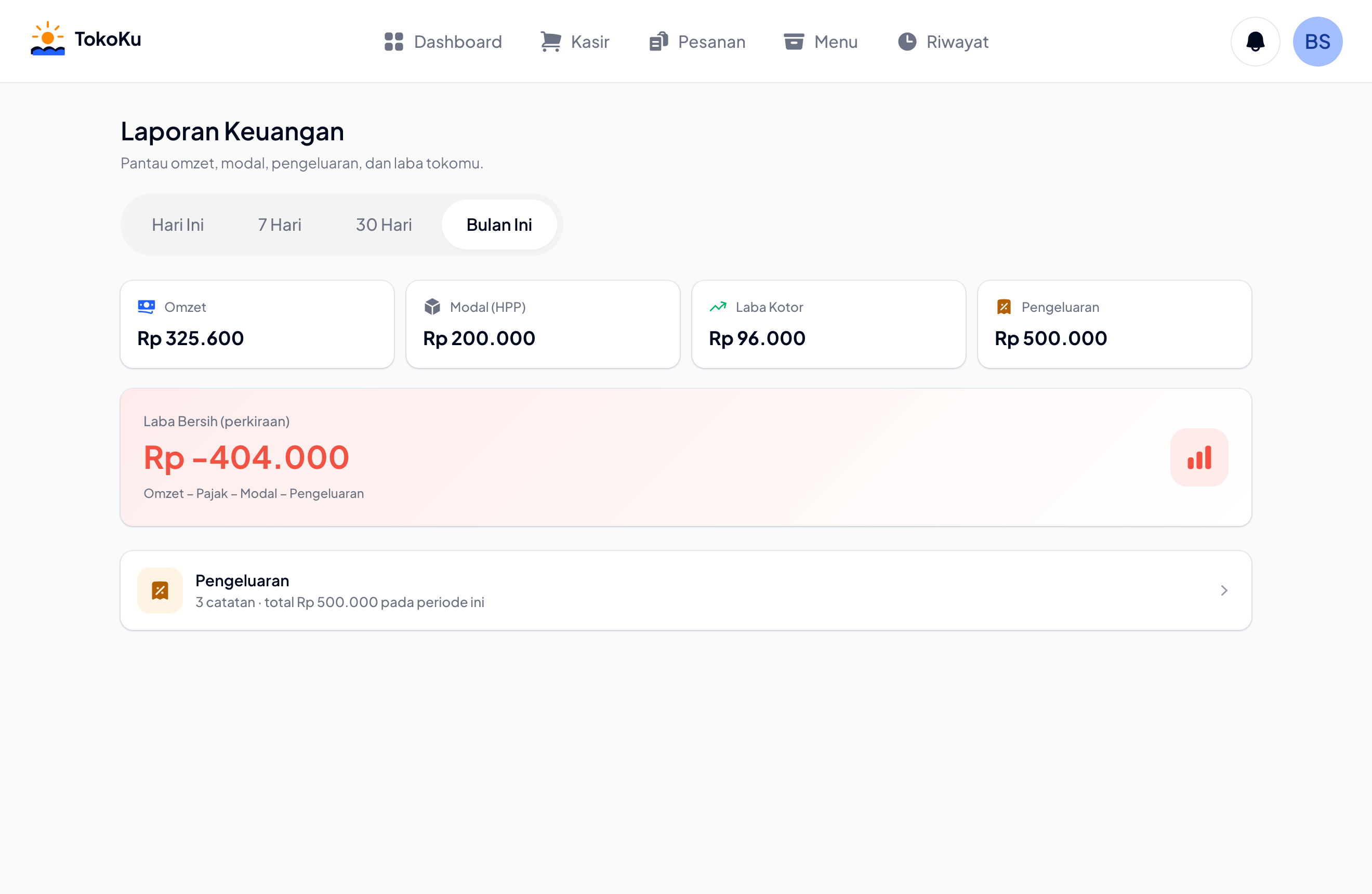
Task: Select the Hari Ini period
Action: tap(178, 225)
